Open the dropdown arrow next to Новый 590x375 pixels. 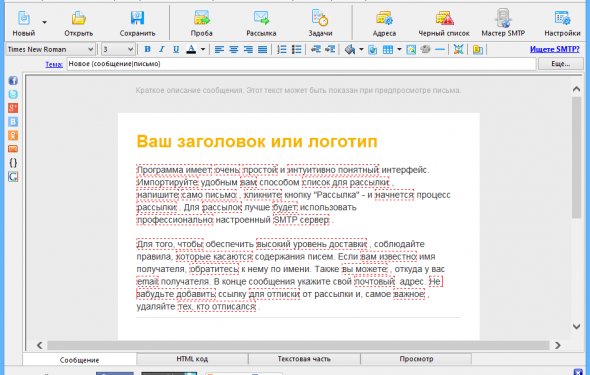pyautogui.click(x=44, y=23)
